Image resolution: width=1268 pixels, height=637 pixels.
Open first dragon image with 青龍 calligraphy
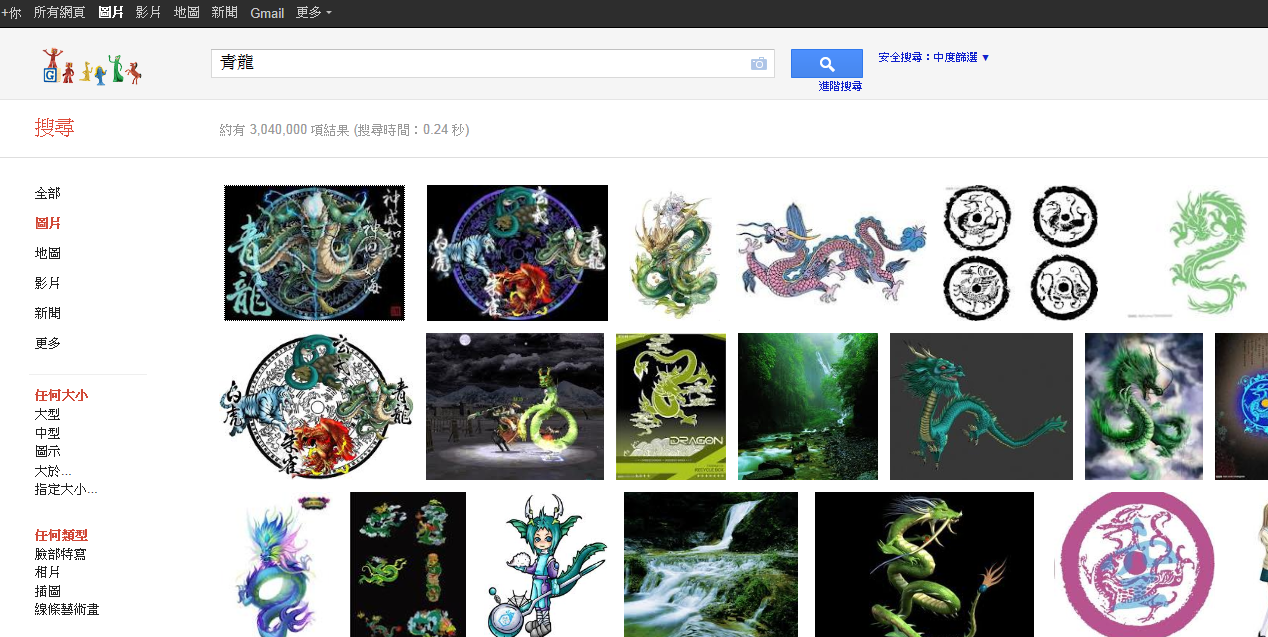point(314,253)
